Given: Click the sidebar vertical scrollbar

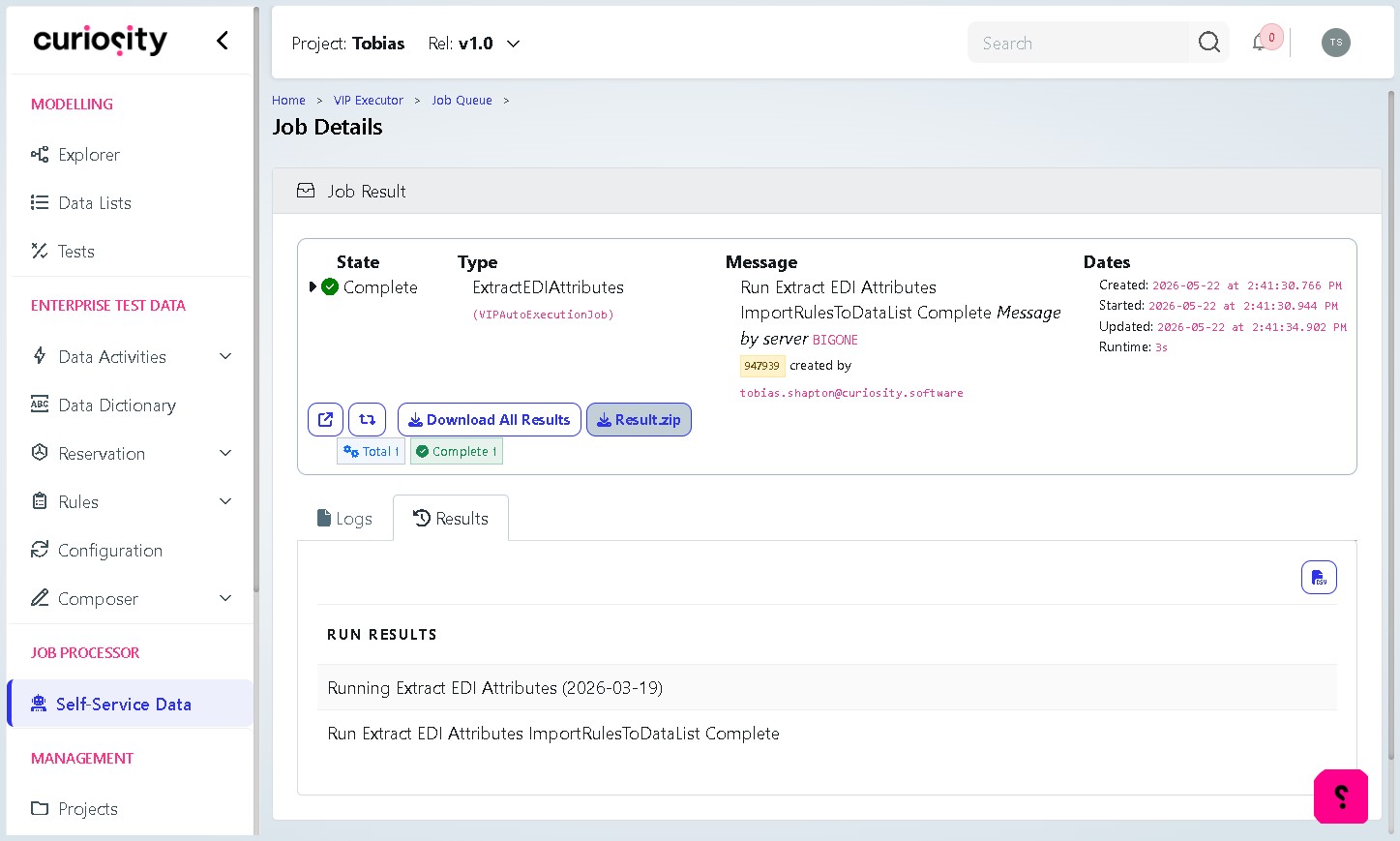Looking at the screenshot, I should [255, 300].
